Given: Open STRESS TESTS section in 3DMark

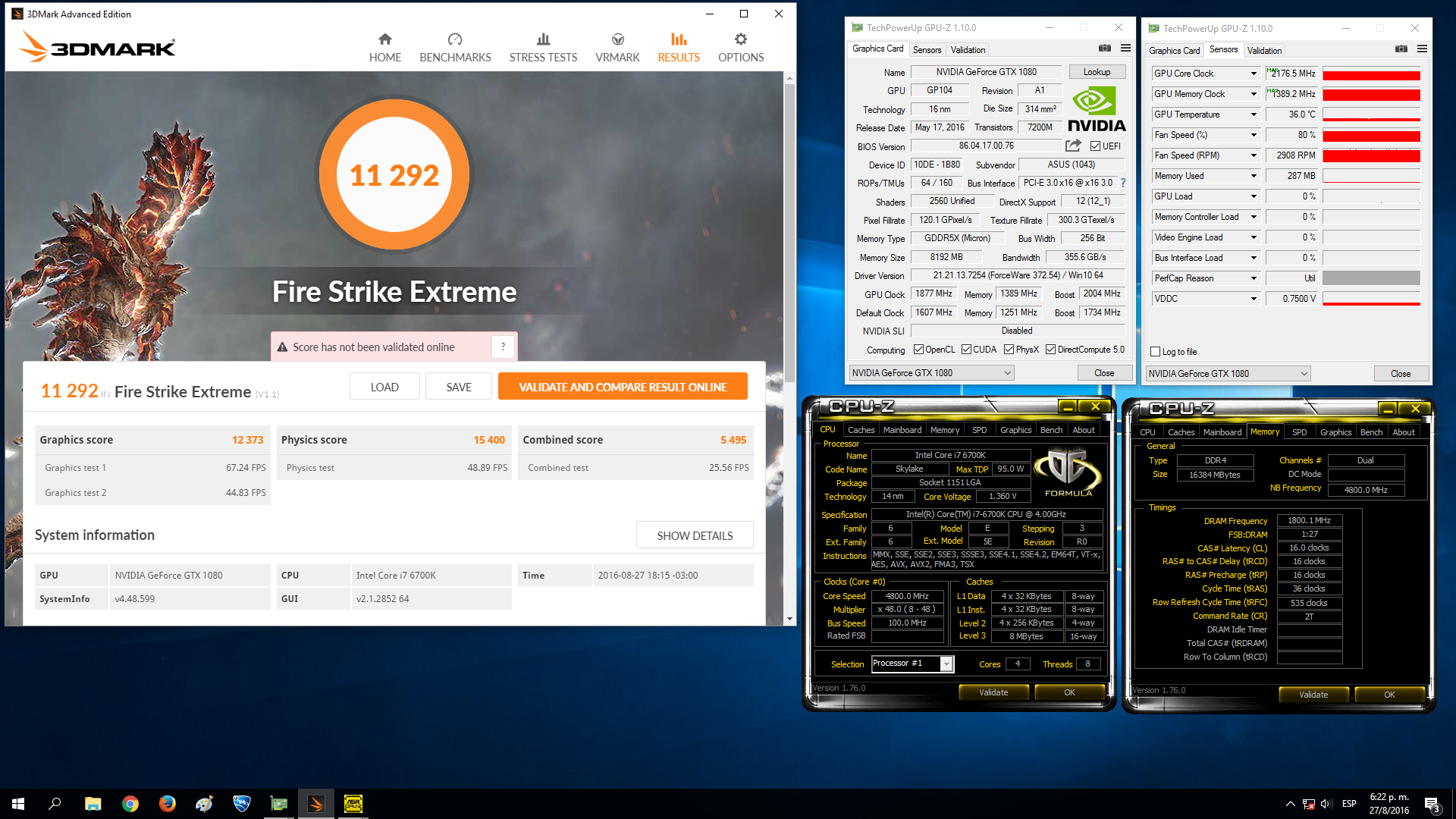Looking at the screenshot, I should click(x=543, y=49).
